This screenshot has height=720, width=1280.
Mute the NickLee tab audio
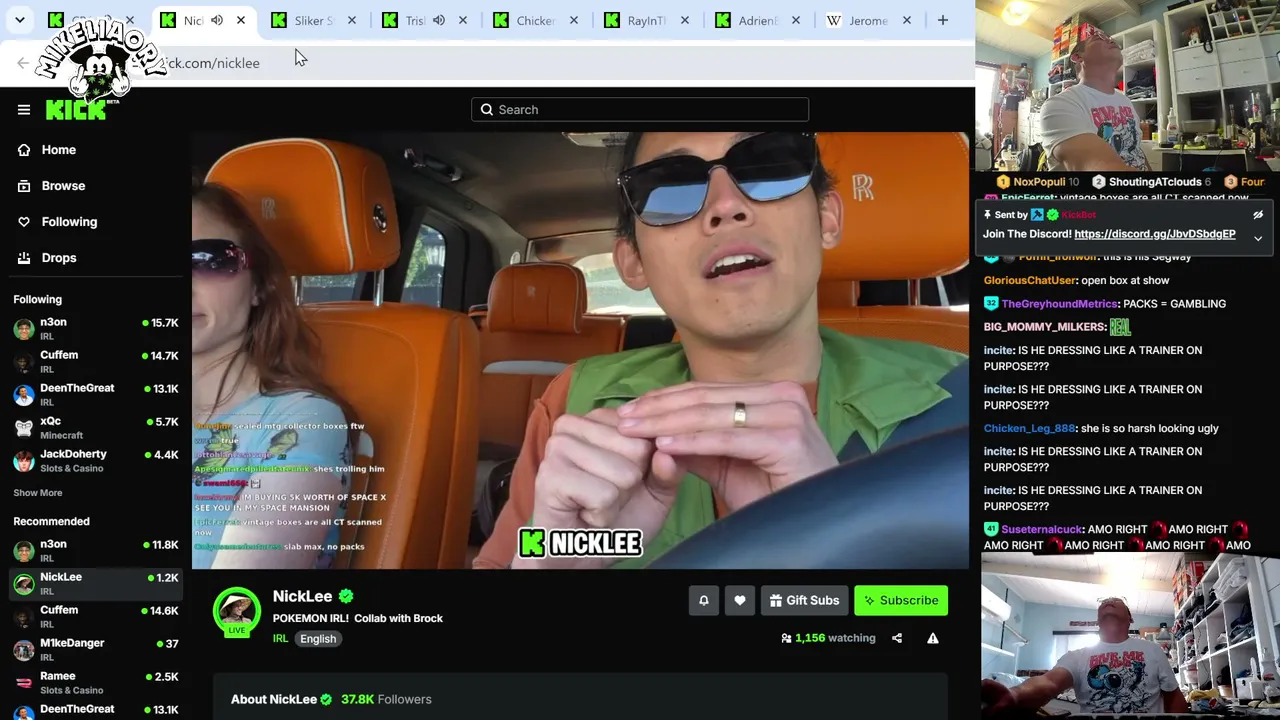[217, 20]
